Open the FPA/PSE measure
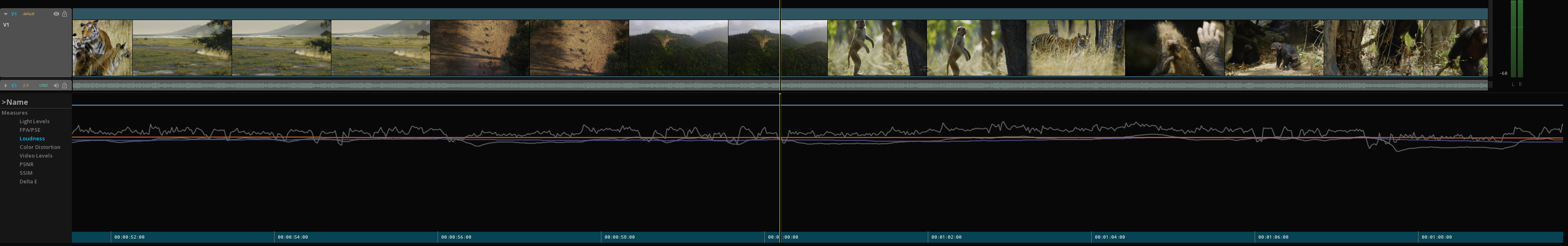The width and height of the screenshot is (1568, 246). coord(30,130)
